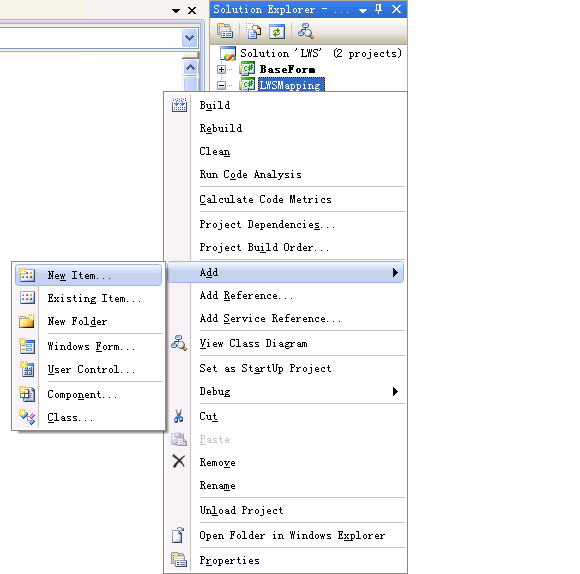Open the Solution Explorer window position dropdown
The image size is (580, 574).
click(x=363, y=10)
